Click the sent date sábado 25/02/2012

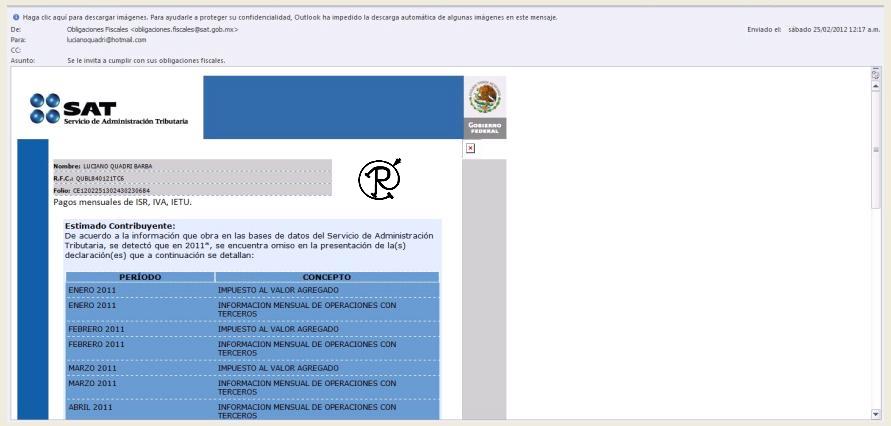(833, 30)
